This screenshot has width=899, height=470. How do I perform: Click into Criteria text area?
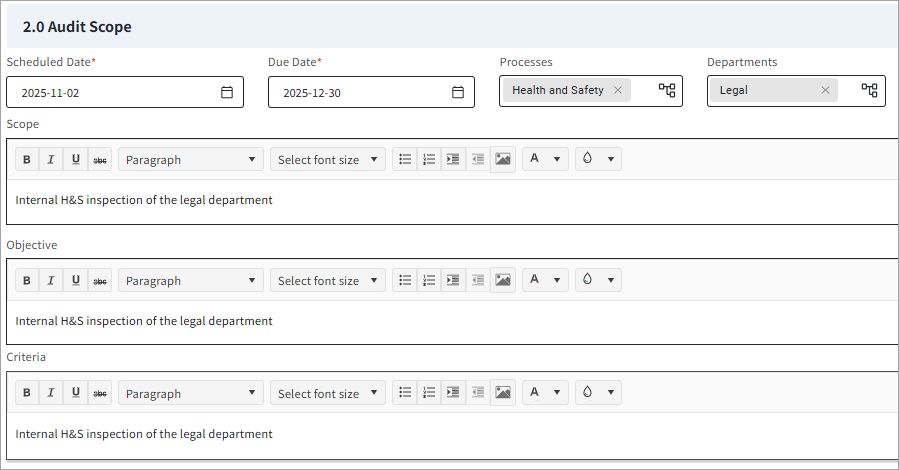(x=453, y=436)
